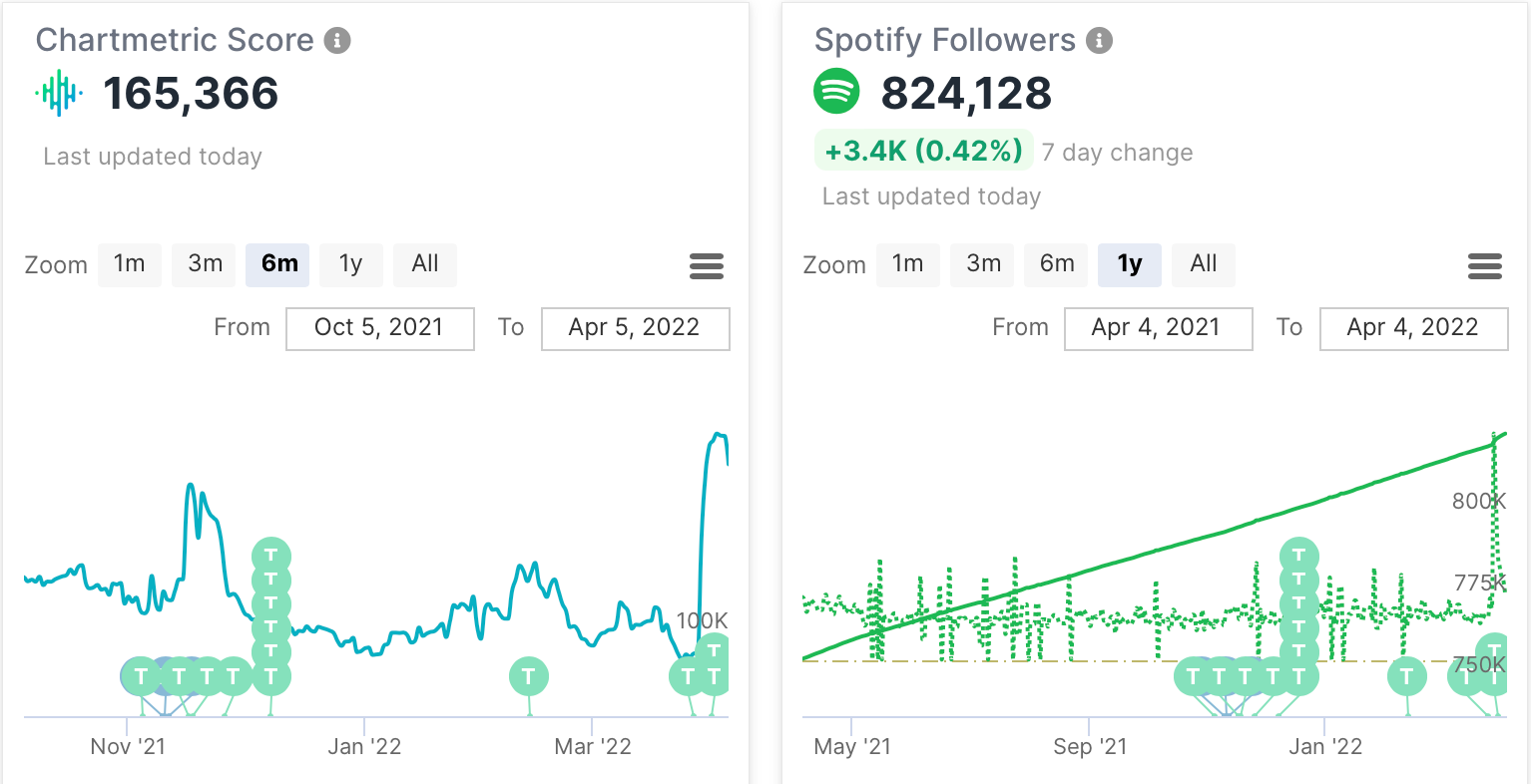1531x784 pixels.
Task: Show All time range on Chartmetric Score chart
Action: [x=425, y=264]
